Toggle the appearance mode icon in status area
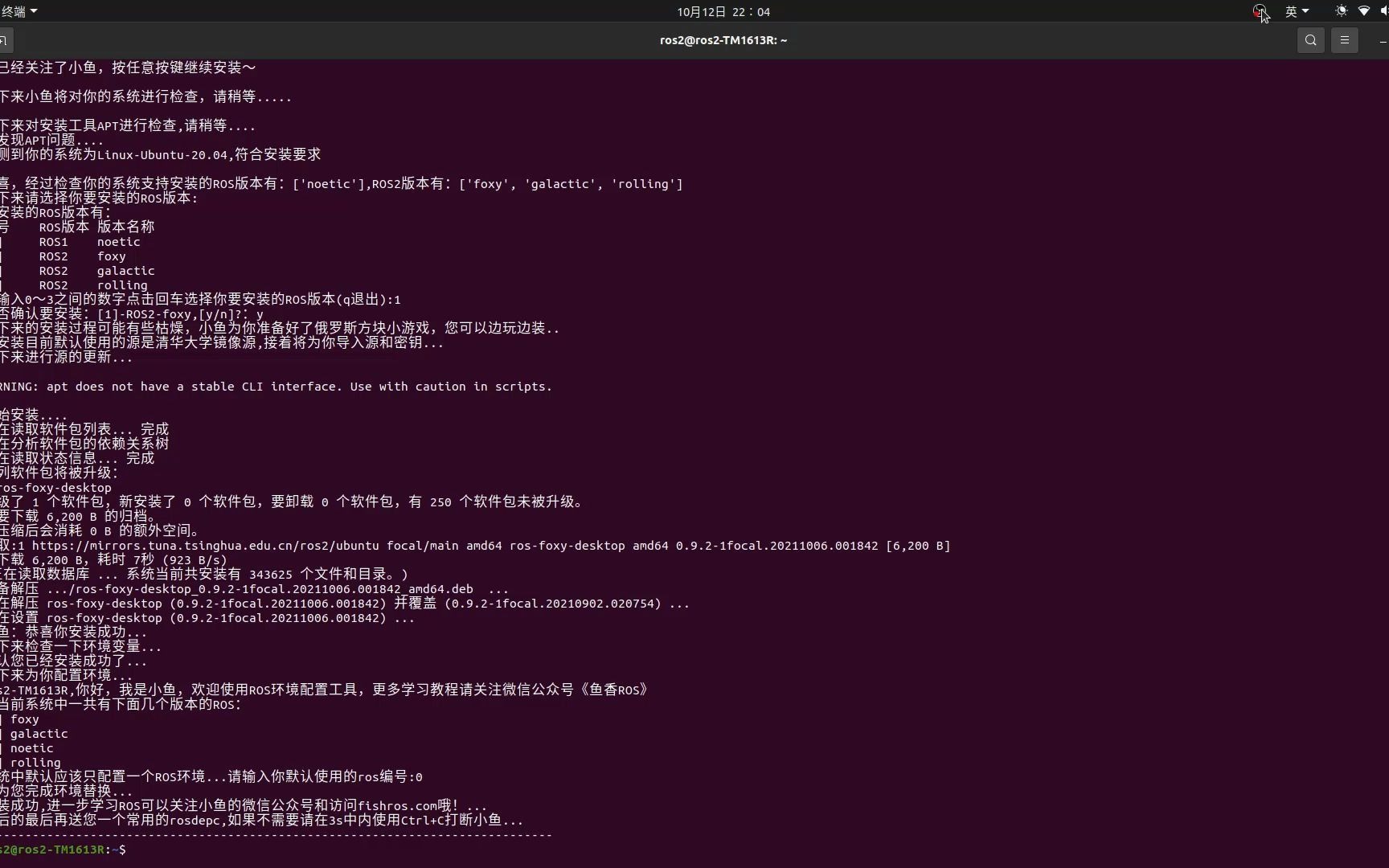Image resolution: width=1389 pixels, height=868 pixels. click(1340, 10)
